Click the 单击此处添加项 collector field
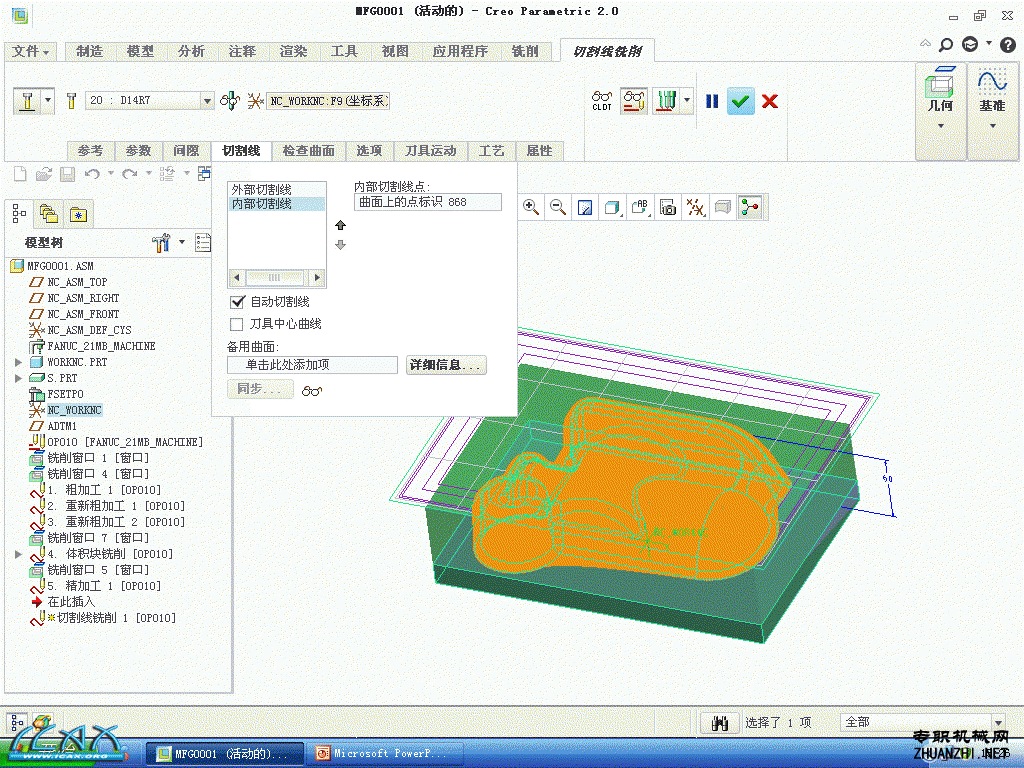 tap(312, 365)
